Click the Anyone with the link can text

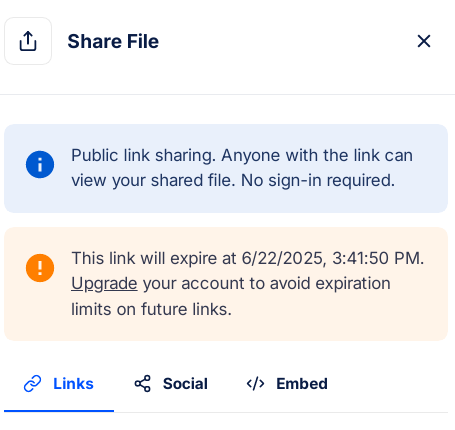tap(317, 155)
